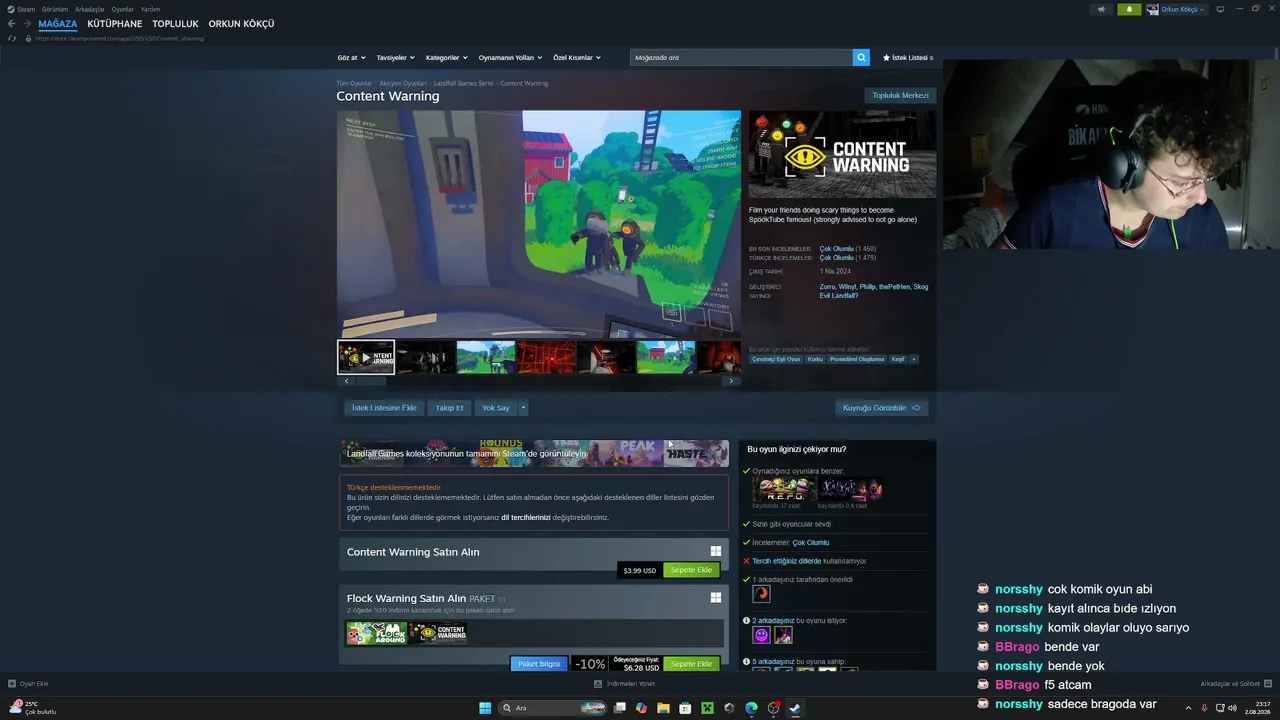Screen dimensions: 1280x720
Task: Switch to the KÜTÜPHANE tab
Action: 114,24
